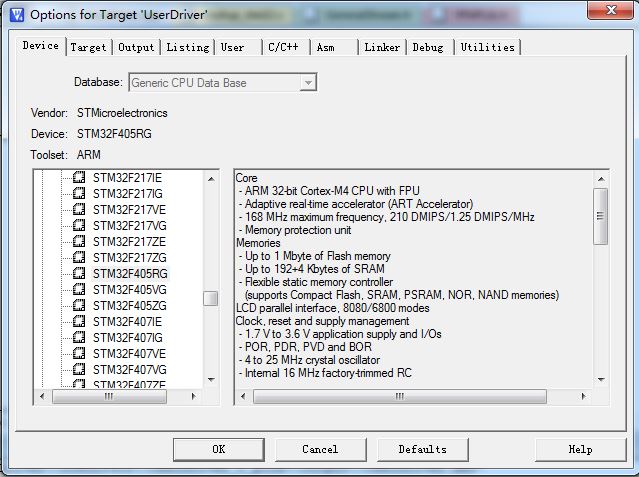Select STM32F407IE device in list

[127, 322]
